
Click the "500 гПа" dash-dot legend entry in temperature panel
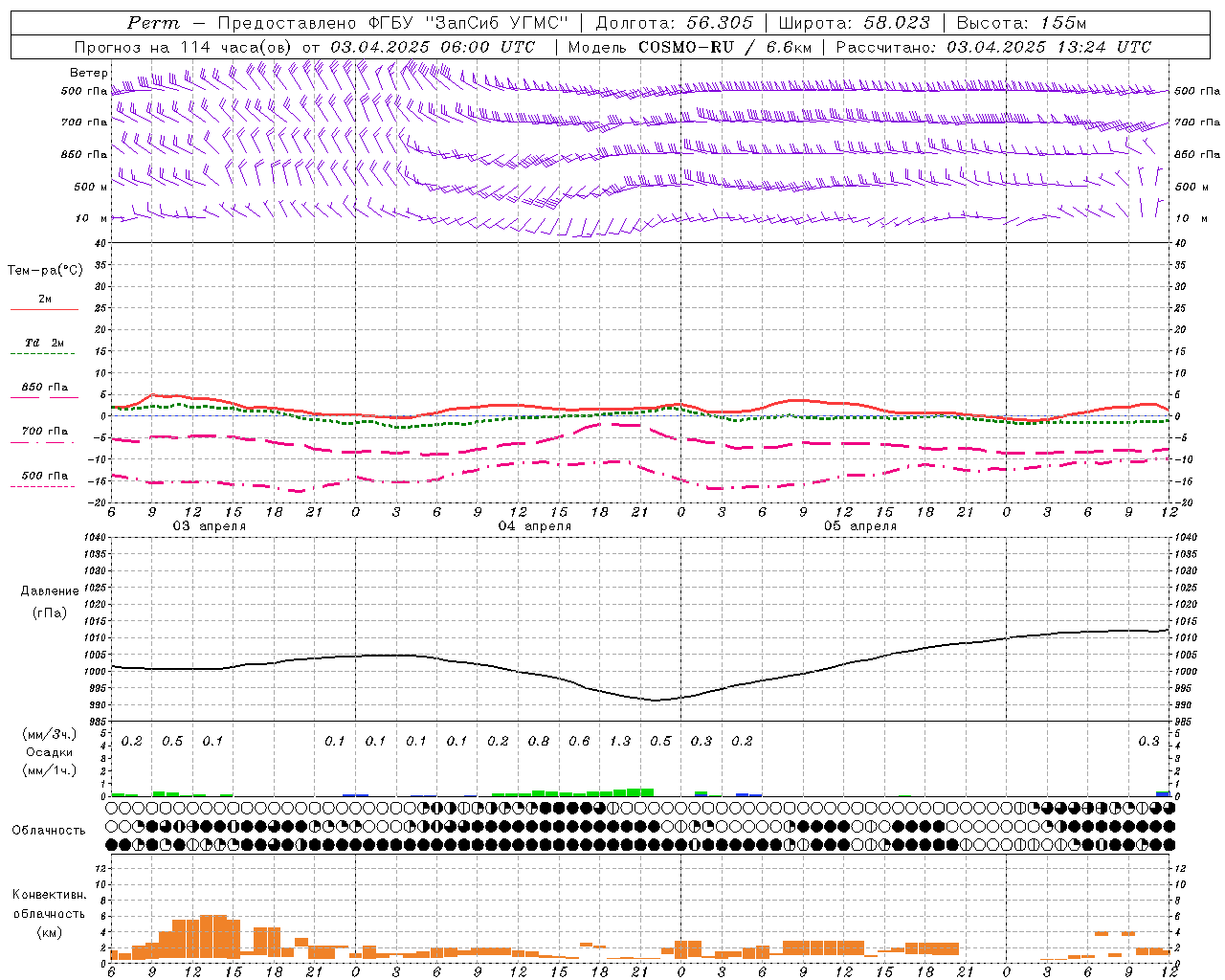pos(45,476)
